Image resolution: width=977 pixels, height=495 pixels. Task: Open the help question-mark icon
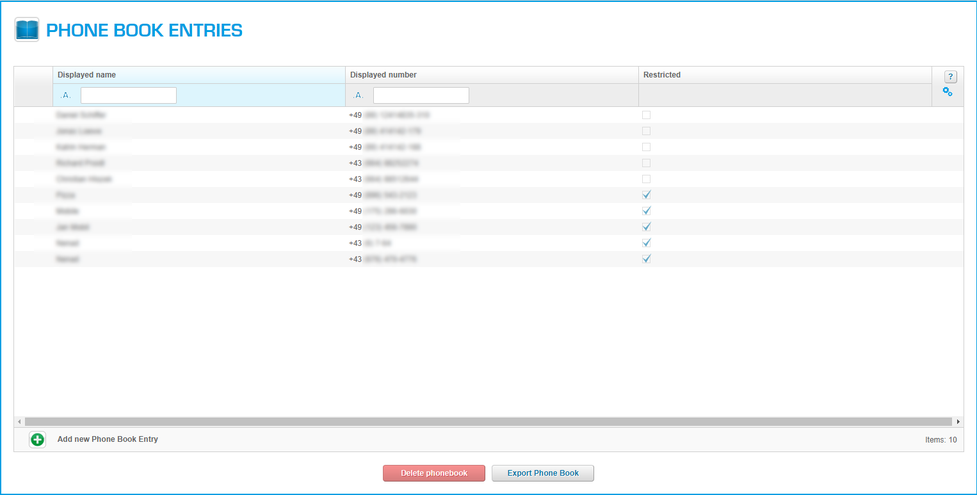950,77
